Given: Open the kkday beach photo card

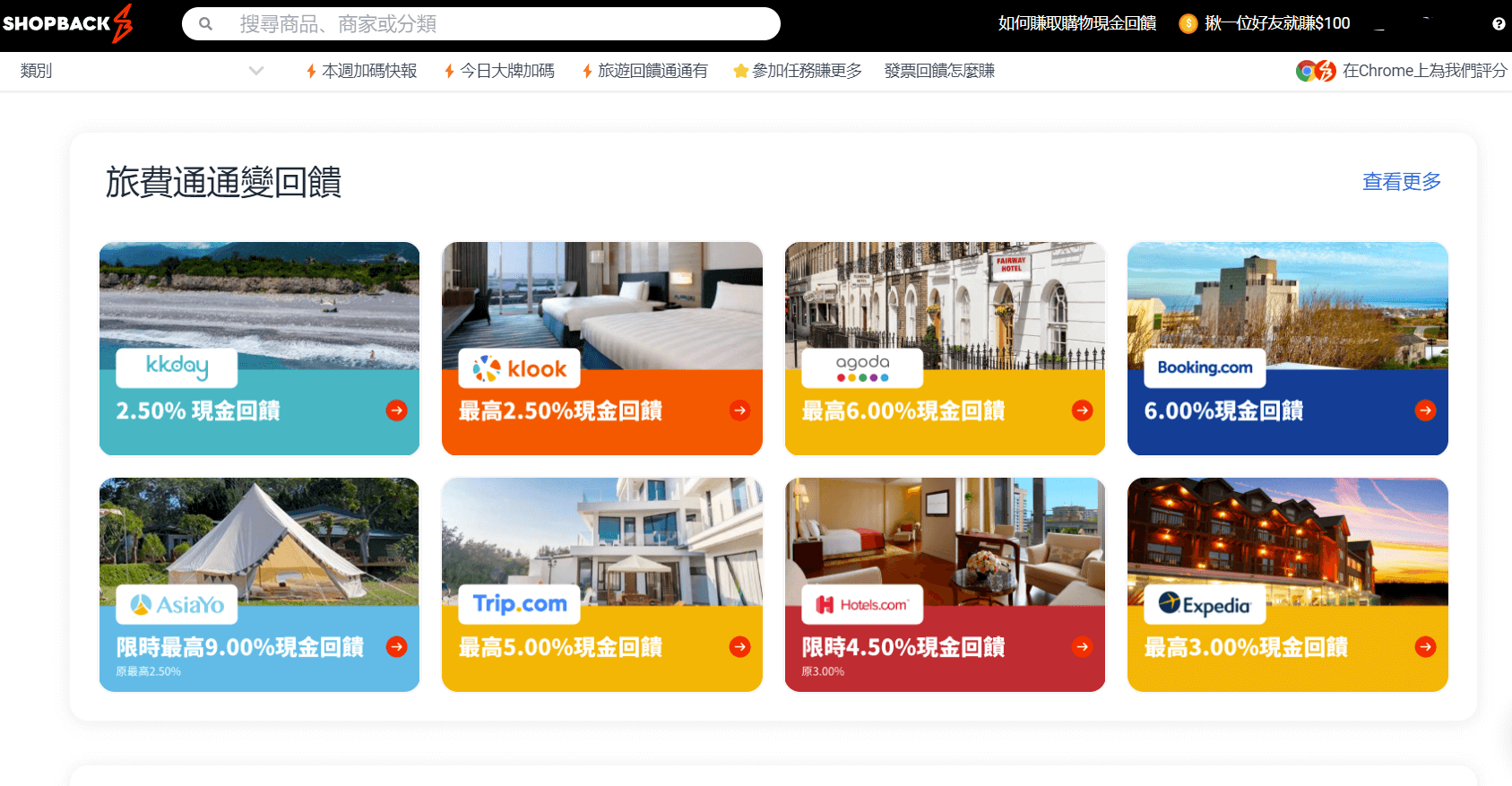Looking at the screenshot, I should [259, 306].
